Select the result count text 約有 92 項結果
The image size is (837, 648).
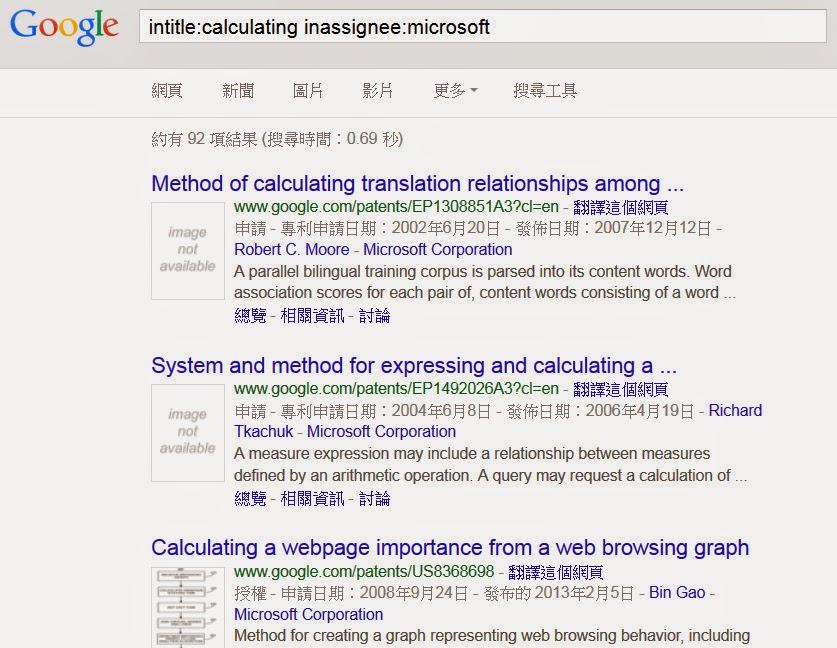[204, 139]
